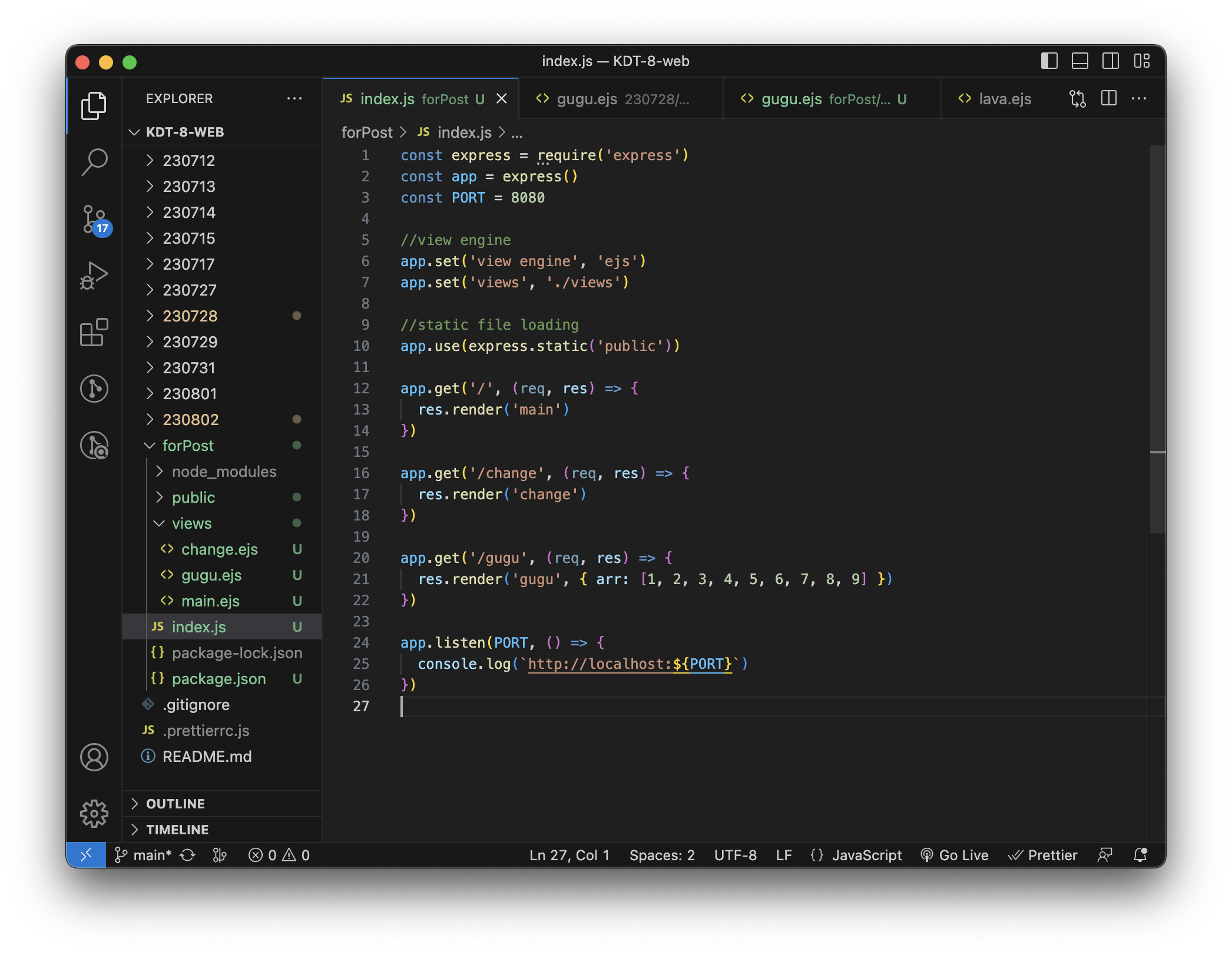Click the git graph status bar icon
This screenshot has width=1232, height=955.
point(220,855)
